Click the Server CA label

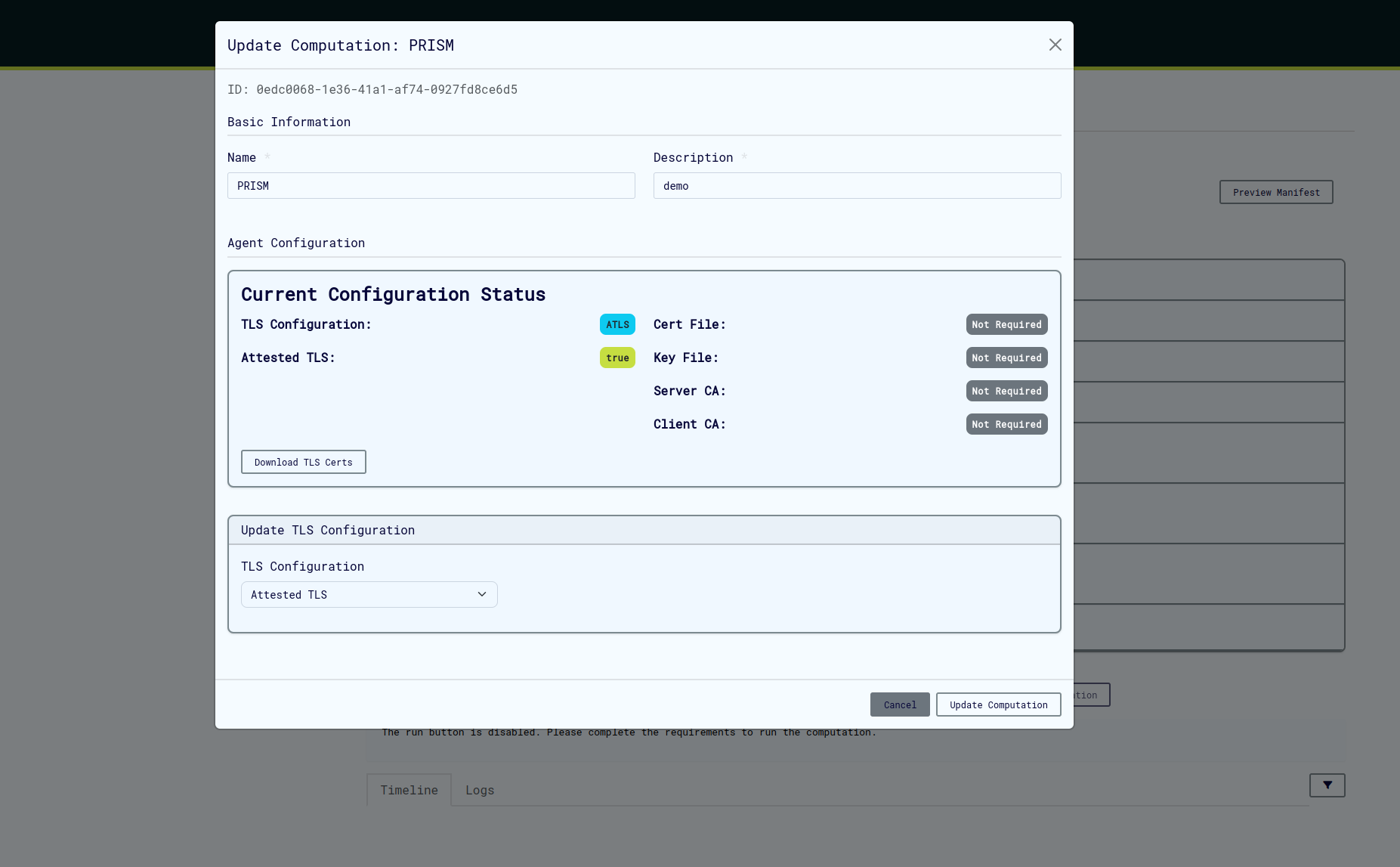[689, 391]
